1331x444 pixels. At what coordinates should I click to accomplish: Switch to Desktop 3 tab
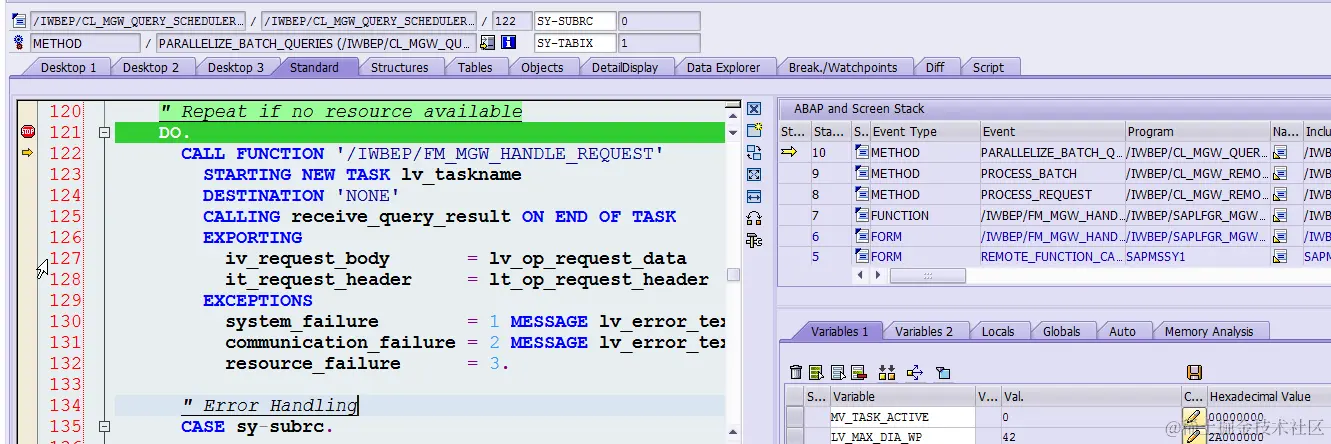236,67
